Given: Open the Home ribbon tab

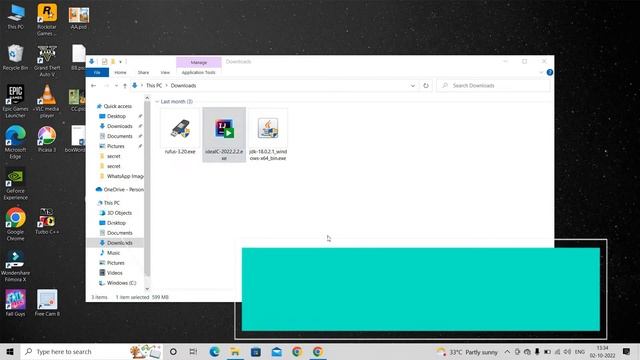Looking at the screenshot, I should coord(120,73).
